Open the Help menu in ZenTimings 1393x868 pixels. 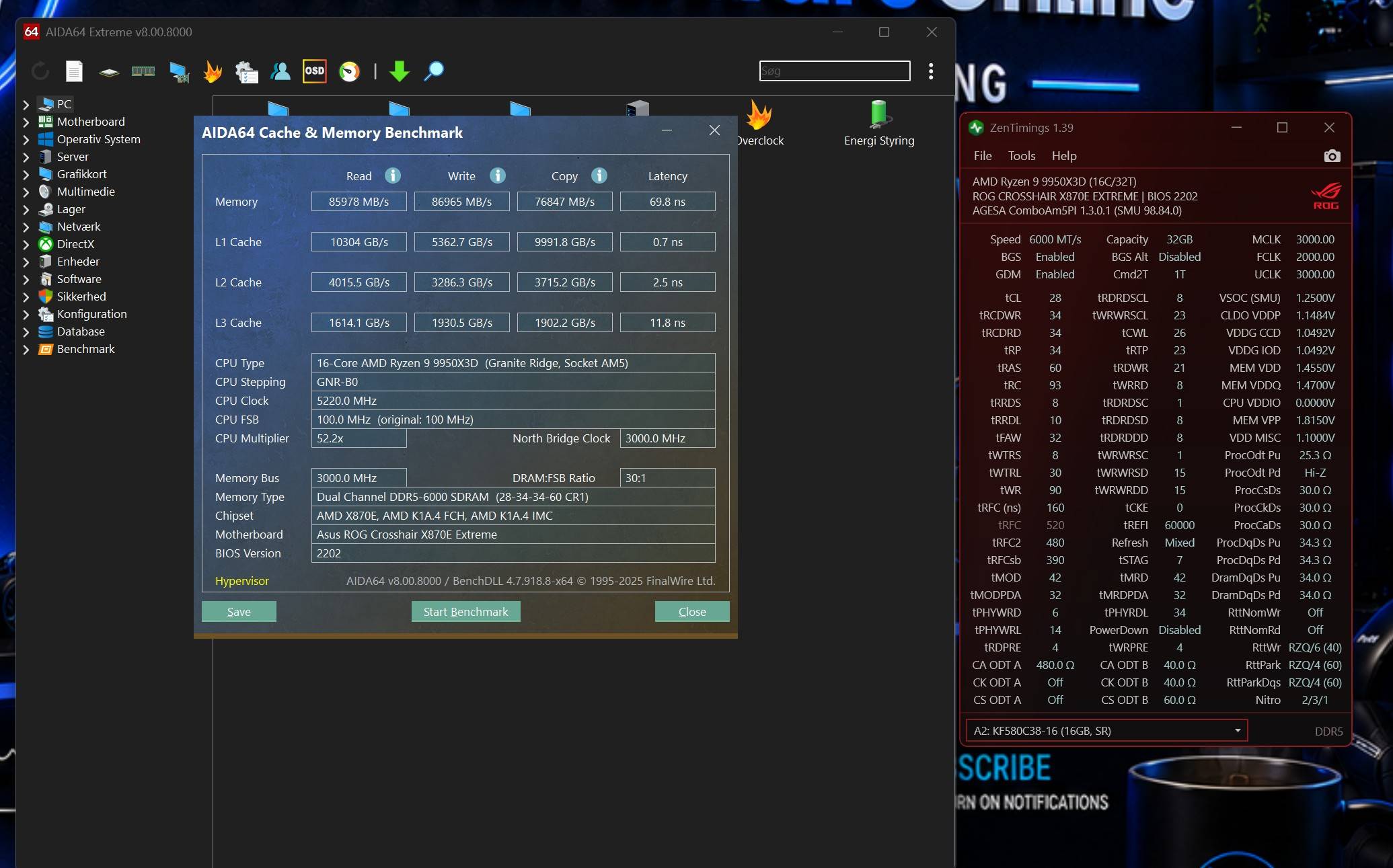click(1064, 156)
